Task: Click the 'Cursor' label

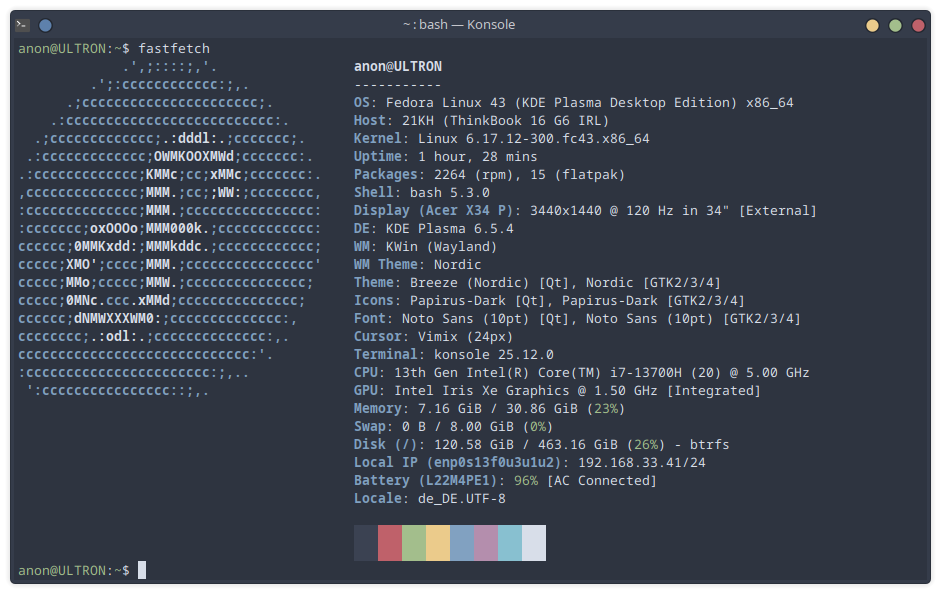Action: point(377,337)
